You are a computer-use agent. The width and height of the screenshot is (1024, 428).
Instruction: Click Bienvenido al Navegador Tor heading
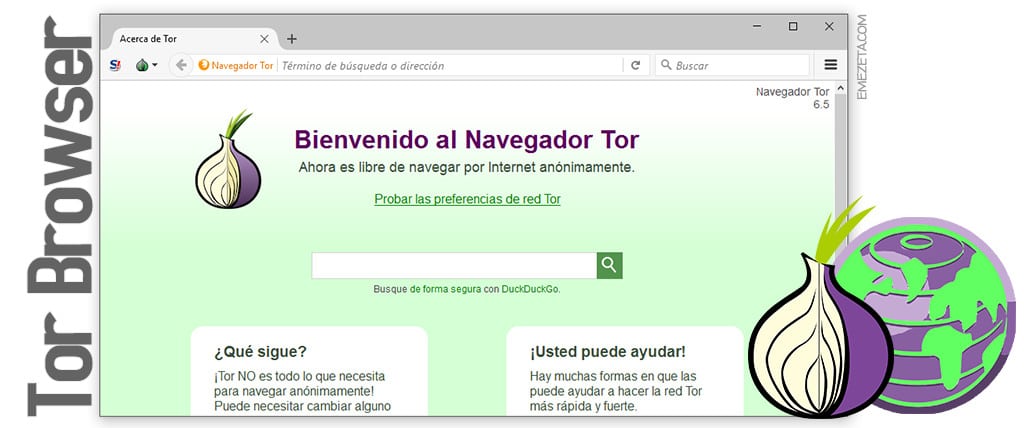(466, 139)
